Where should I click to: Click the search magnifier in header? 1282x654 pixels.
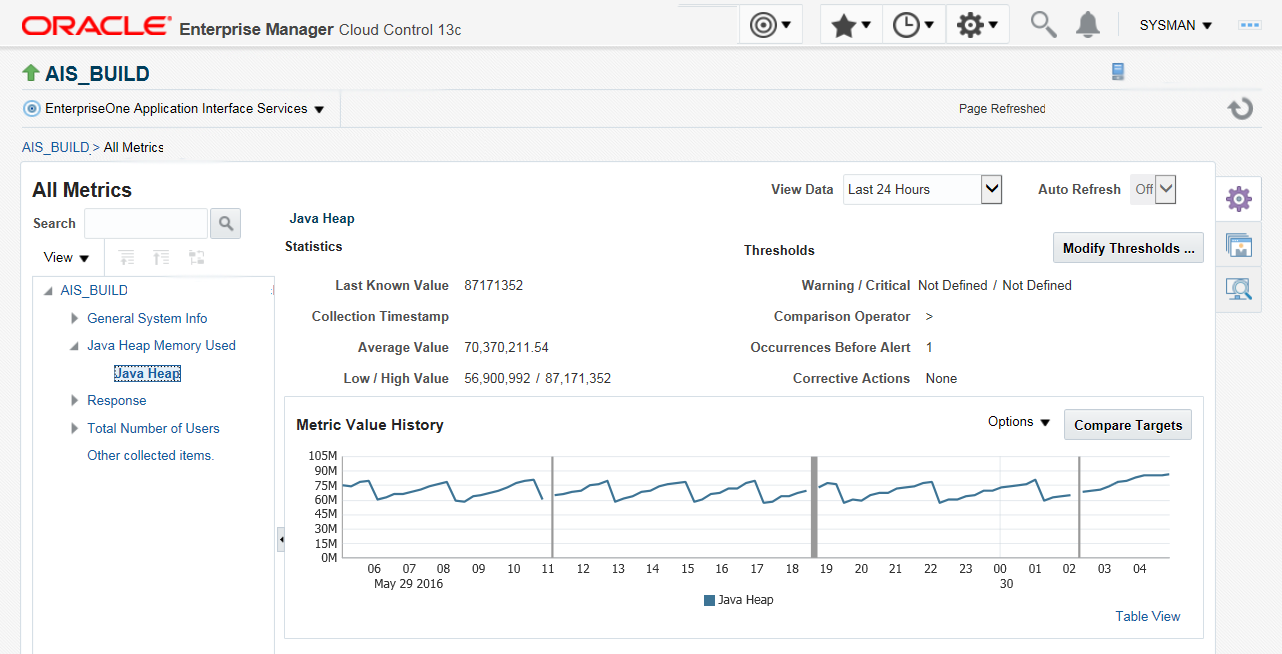click(x=1043, y=25)
